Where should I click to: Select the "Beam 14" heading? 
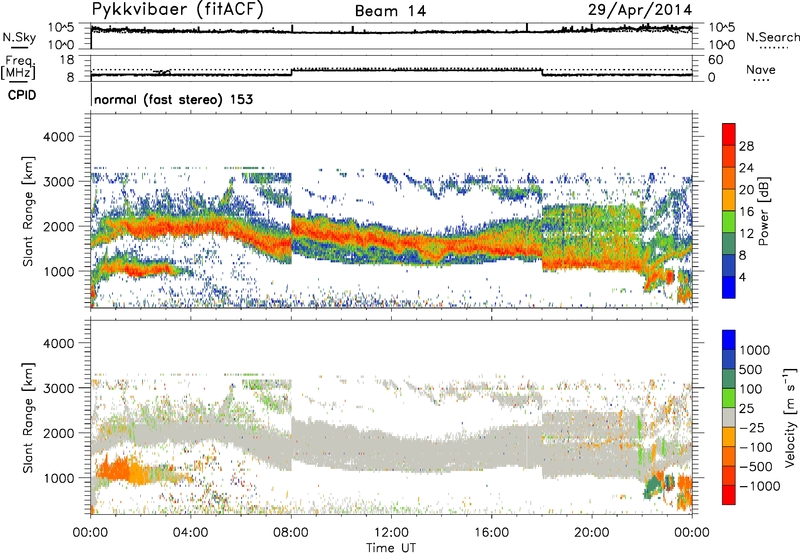point(390,11)
